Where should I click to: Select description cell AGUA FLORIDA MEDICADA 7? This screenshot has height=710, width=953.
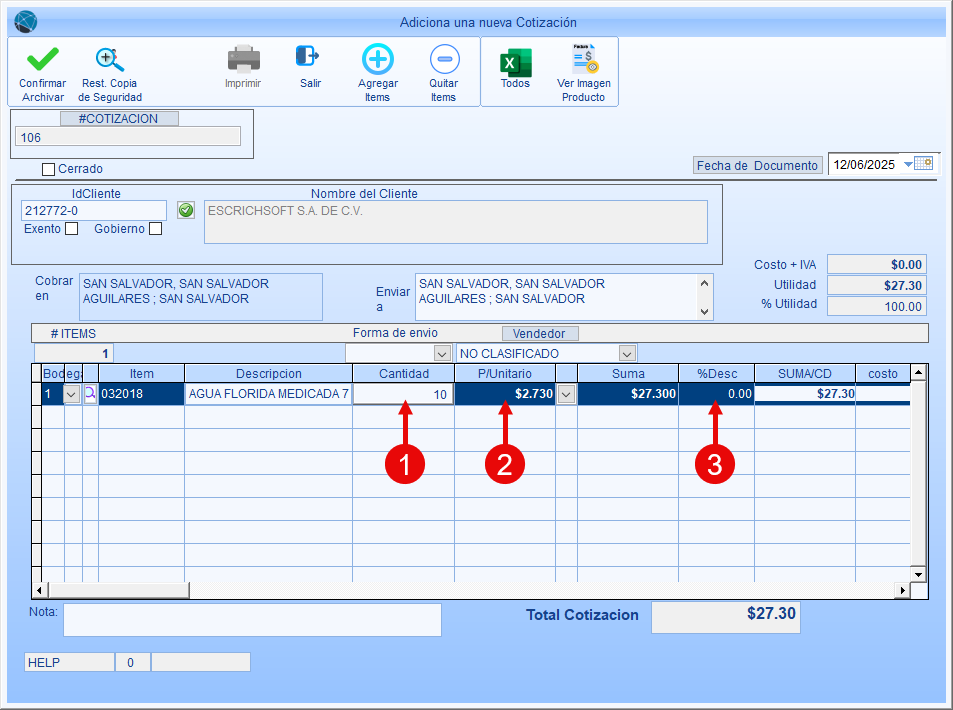[268, 394]
